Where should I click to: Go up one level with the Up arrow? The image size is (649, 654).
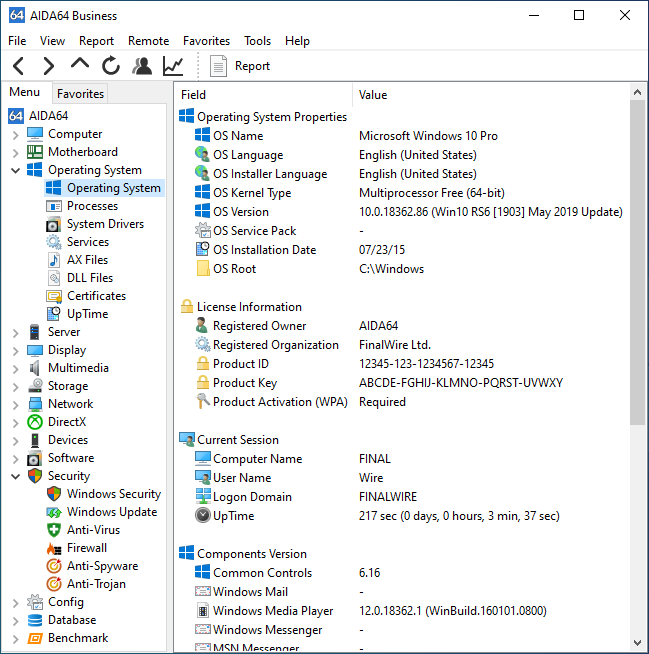80,66
